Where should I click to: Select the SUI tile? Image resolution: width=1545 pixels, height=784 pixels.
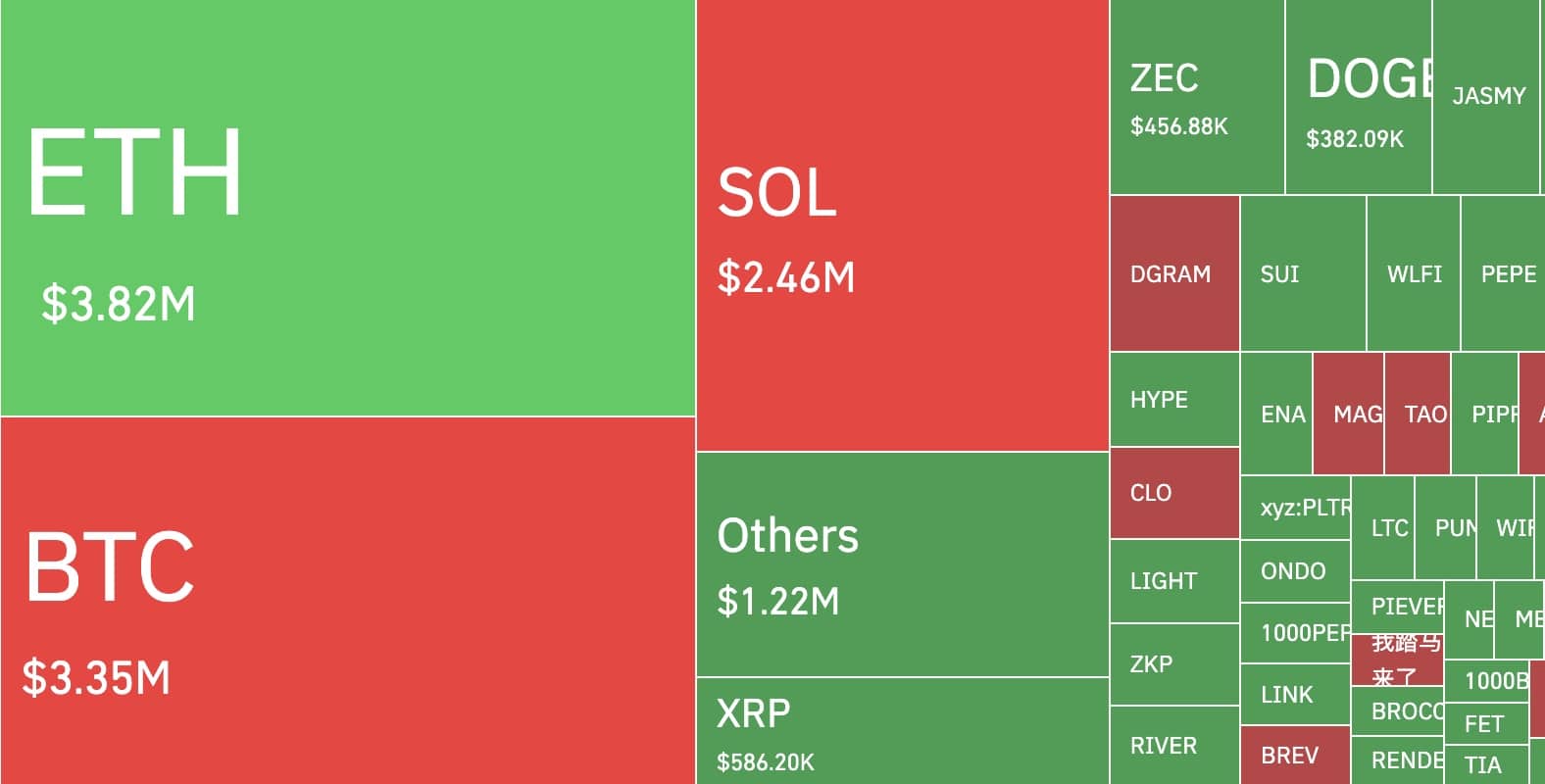1303,273
